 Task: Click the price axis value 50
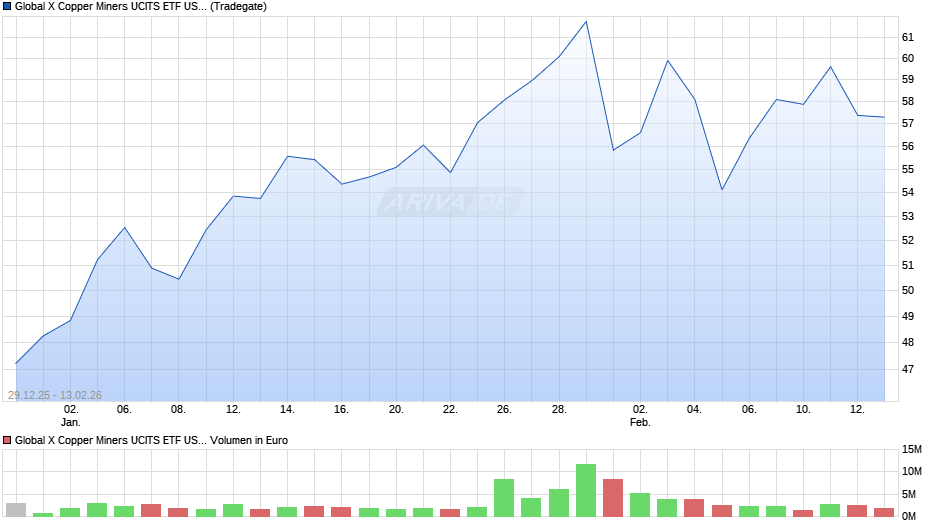[908, 290]
